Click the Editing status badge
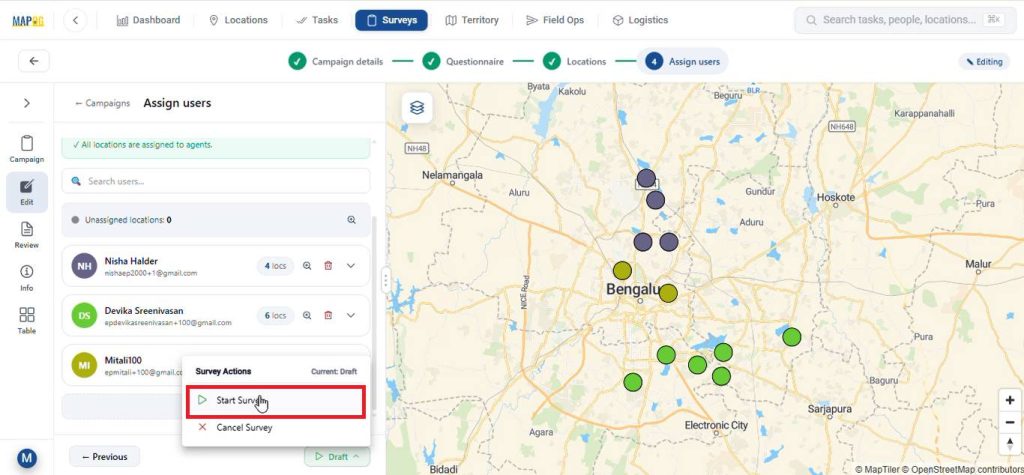Image resolution: width=1024 pixels, height=475 pixels. pyautogui.click(x=984, y=61)
